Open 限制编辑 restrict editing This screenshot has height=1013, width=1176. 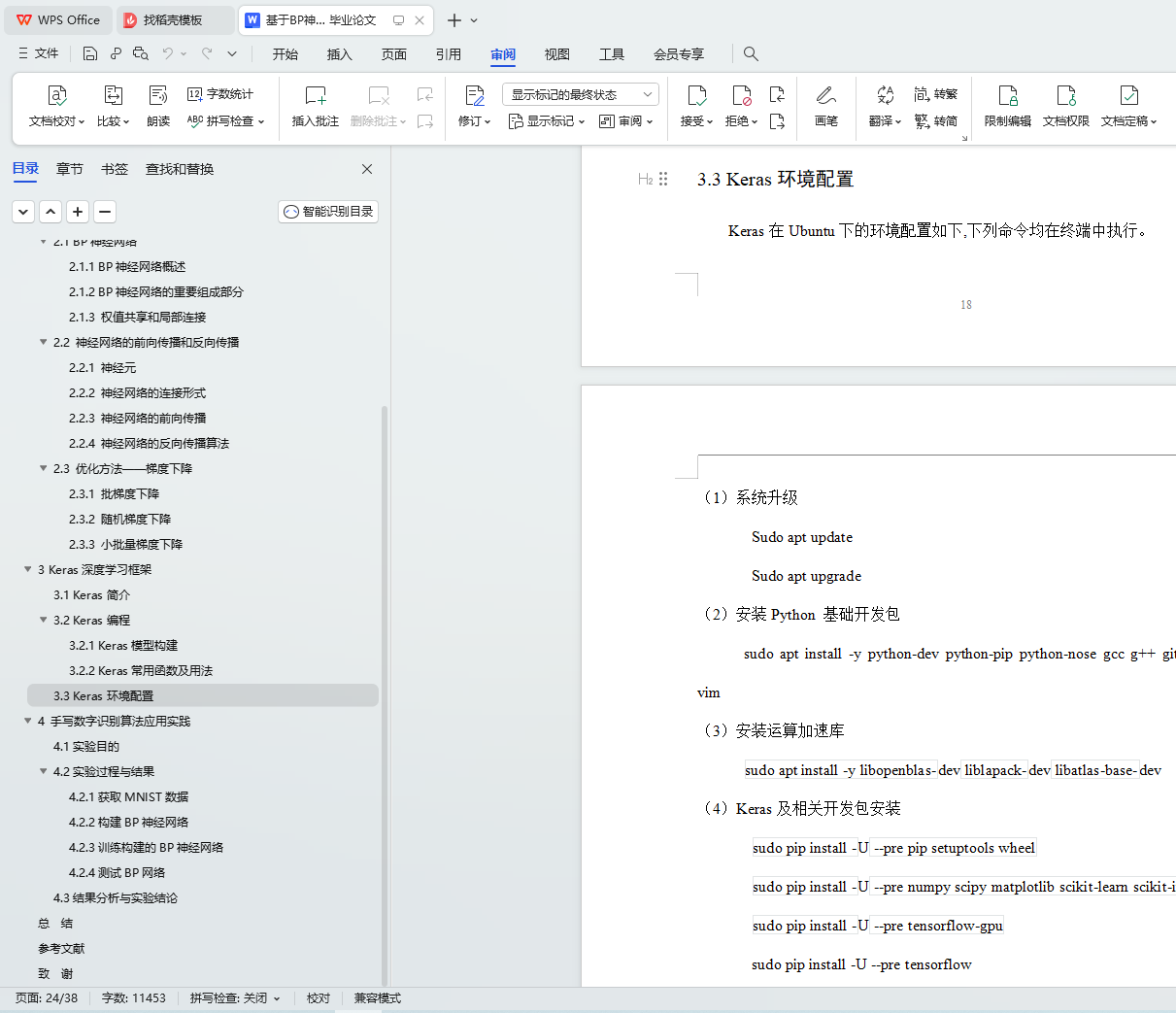pyautogui.click(x=1008, y=107)
